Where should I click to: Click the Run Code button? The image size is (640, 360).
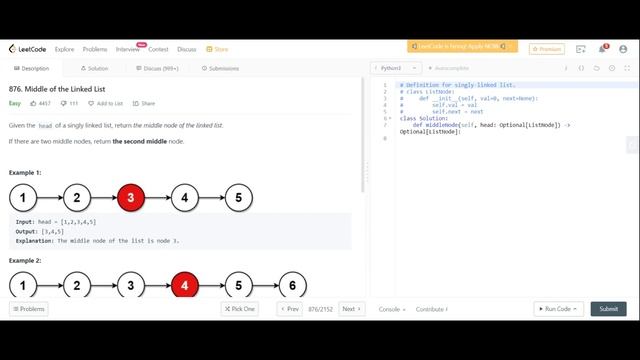point(558,309)
